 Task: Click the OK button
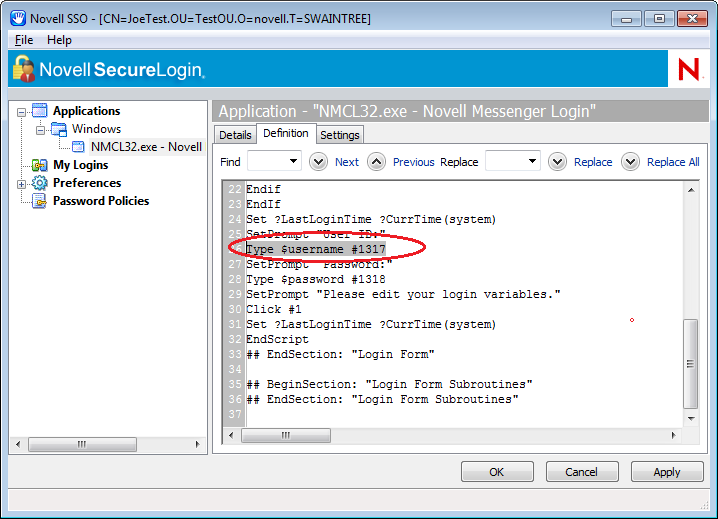[497, 472]
